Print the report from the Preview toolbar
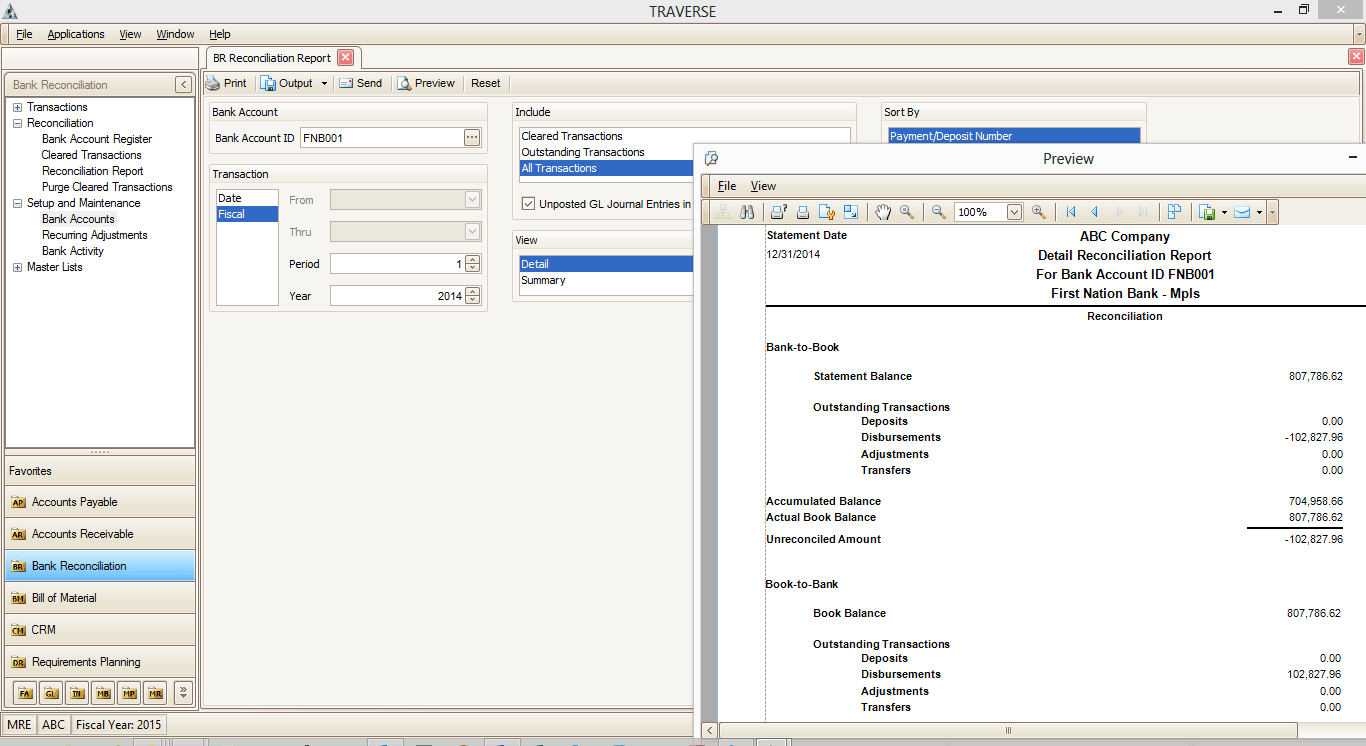The width and height of the screenshot is (1366, 746). (802, 212)
